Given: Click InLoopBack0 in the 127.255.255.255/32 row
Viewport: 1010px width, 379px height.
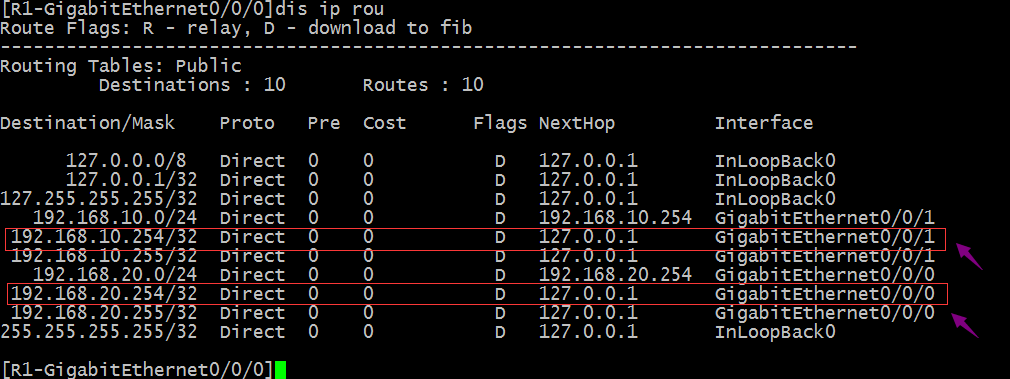Looking at the screenshot, I should click(775, 199).
